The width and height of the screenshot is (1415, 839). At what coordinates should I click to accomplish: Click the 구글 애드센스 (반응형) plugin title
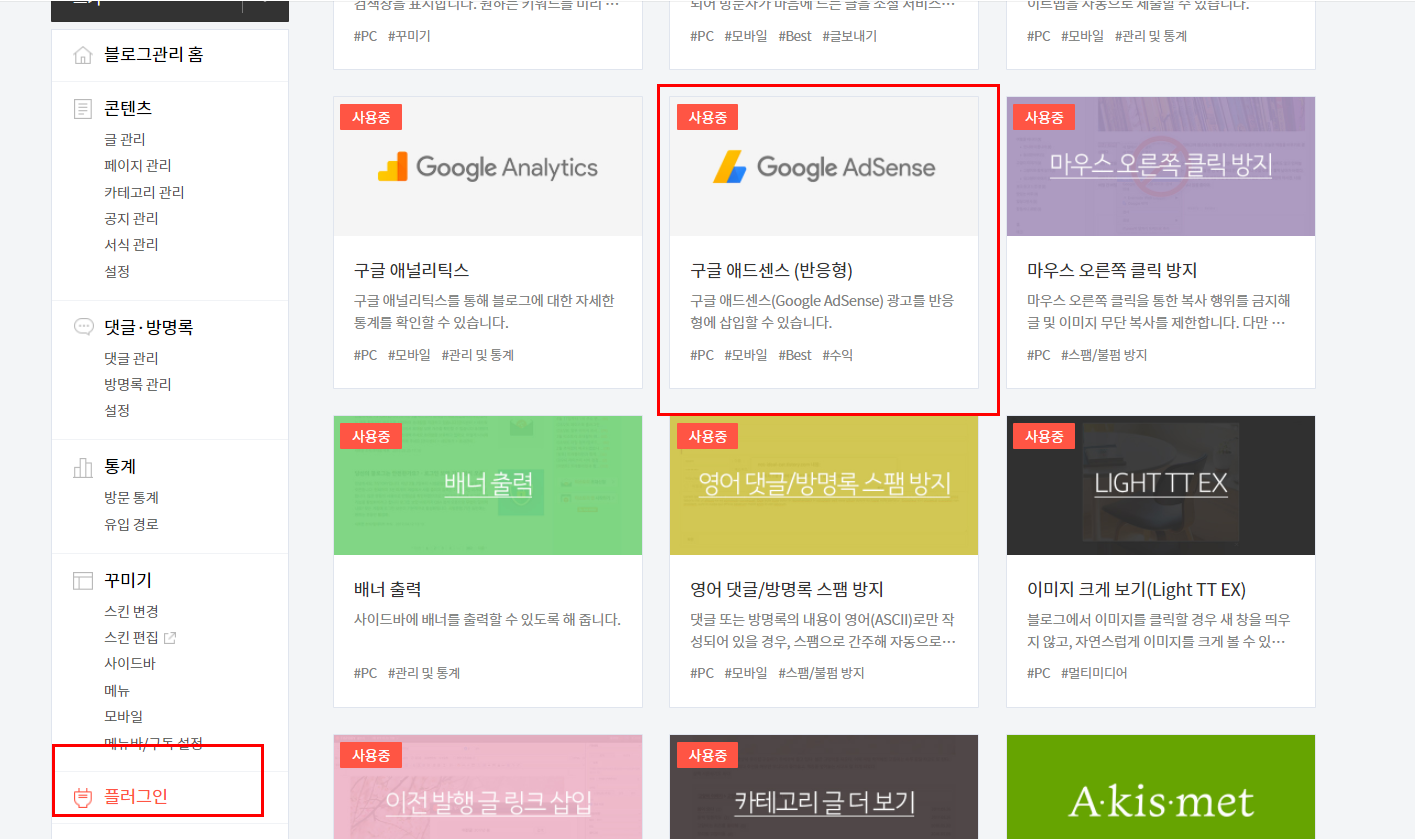(771, 270)
